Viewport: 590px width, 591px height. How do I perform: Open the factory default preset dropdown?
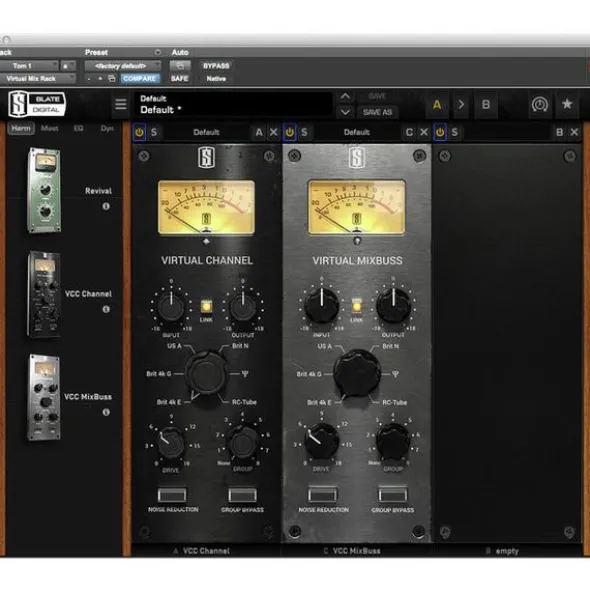tap(123, 66)
